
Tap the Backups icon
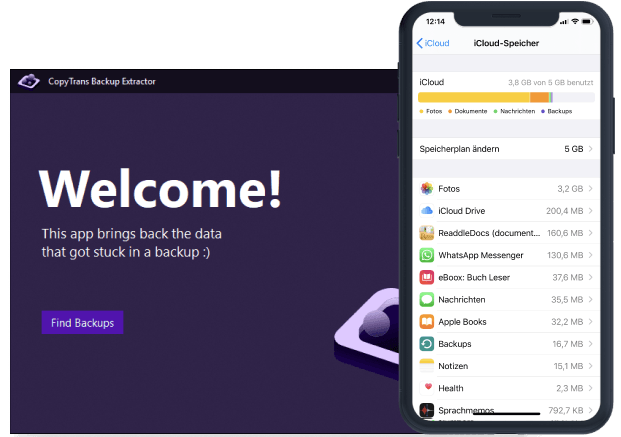click(427, 344)
